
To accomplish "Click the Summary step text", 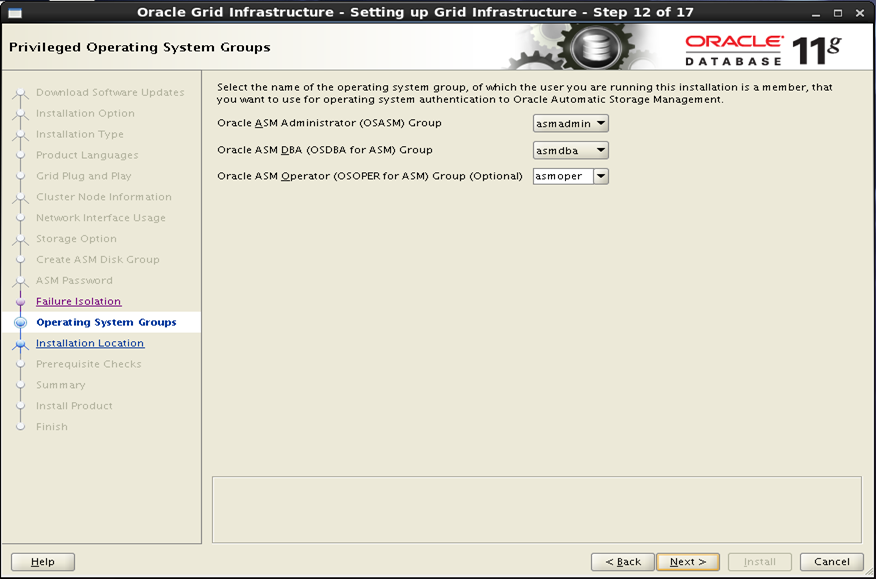I will (x=61, y=385).
